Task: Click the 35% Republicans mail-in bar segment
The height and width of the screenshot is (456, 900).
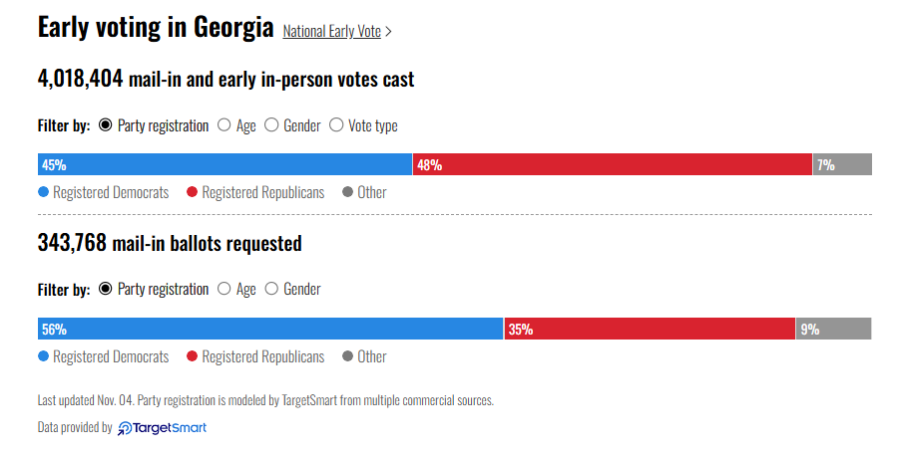Action: [x=650, y=329]
